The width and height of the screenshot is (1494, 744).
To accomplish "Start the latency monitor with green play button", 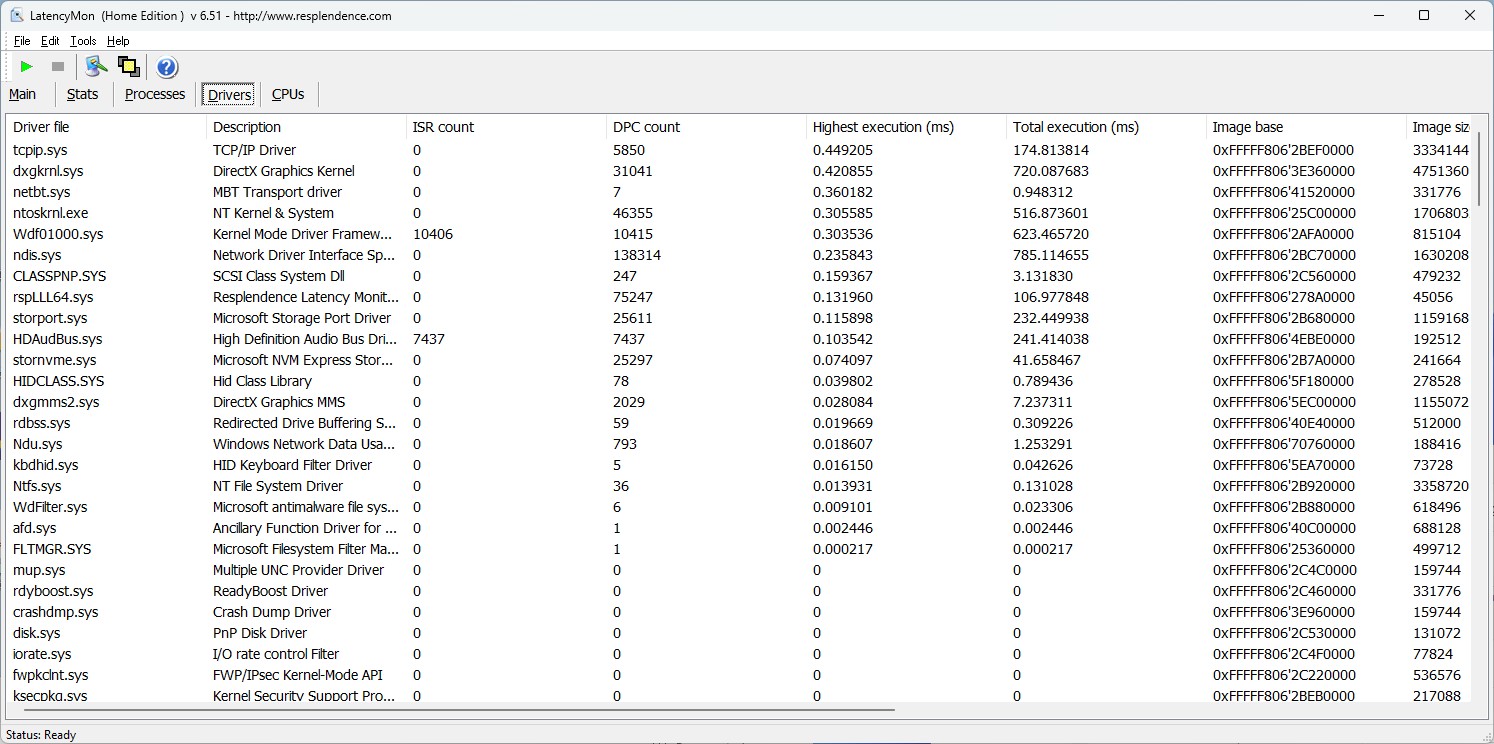I will coord(27,67).
